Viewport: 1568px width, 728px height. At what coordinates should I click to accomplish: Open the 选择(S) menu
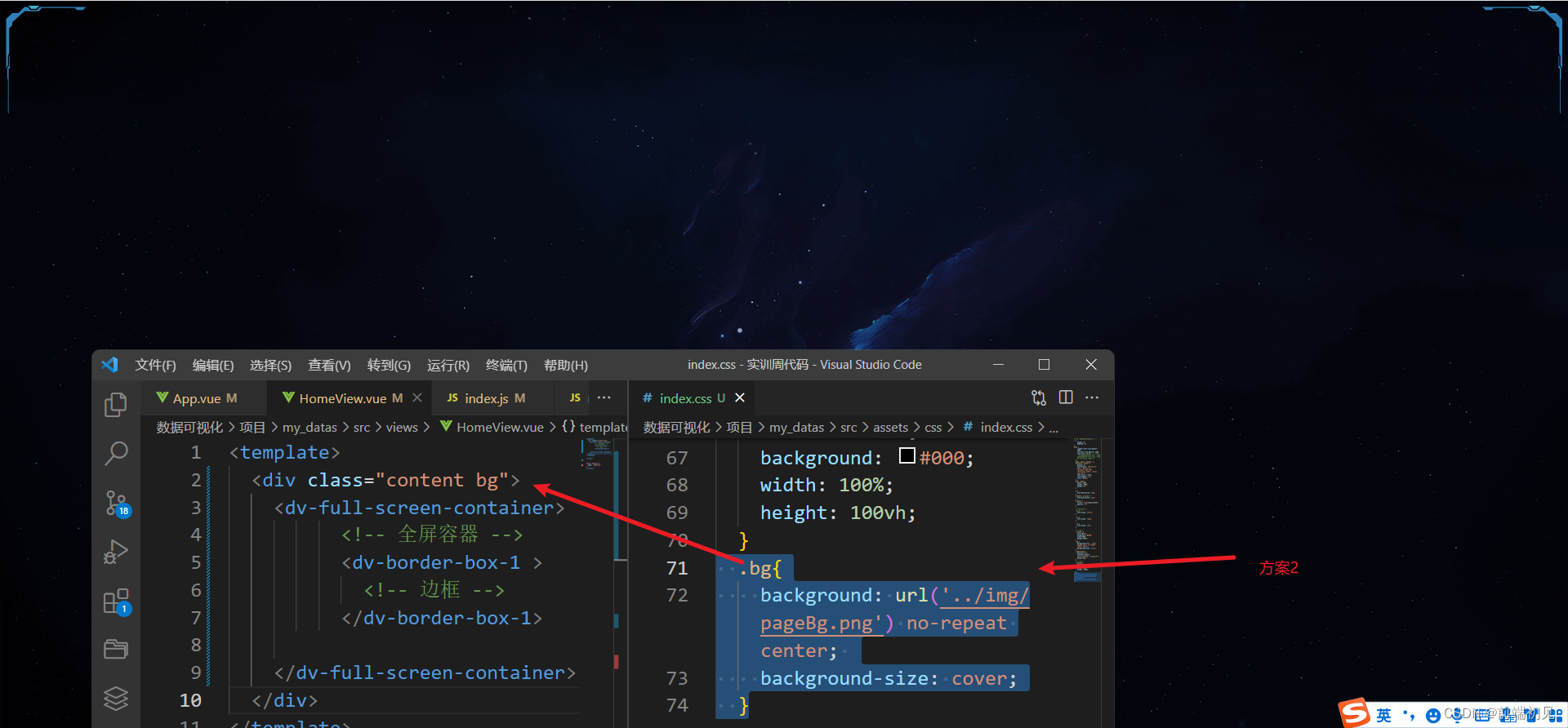[270, 365]
